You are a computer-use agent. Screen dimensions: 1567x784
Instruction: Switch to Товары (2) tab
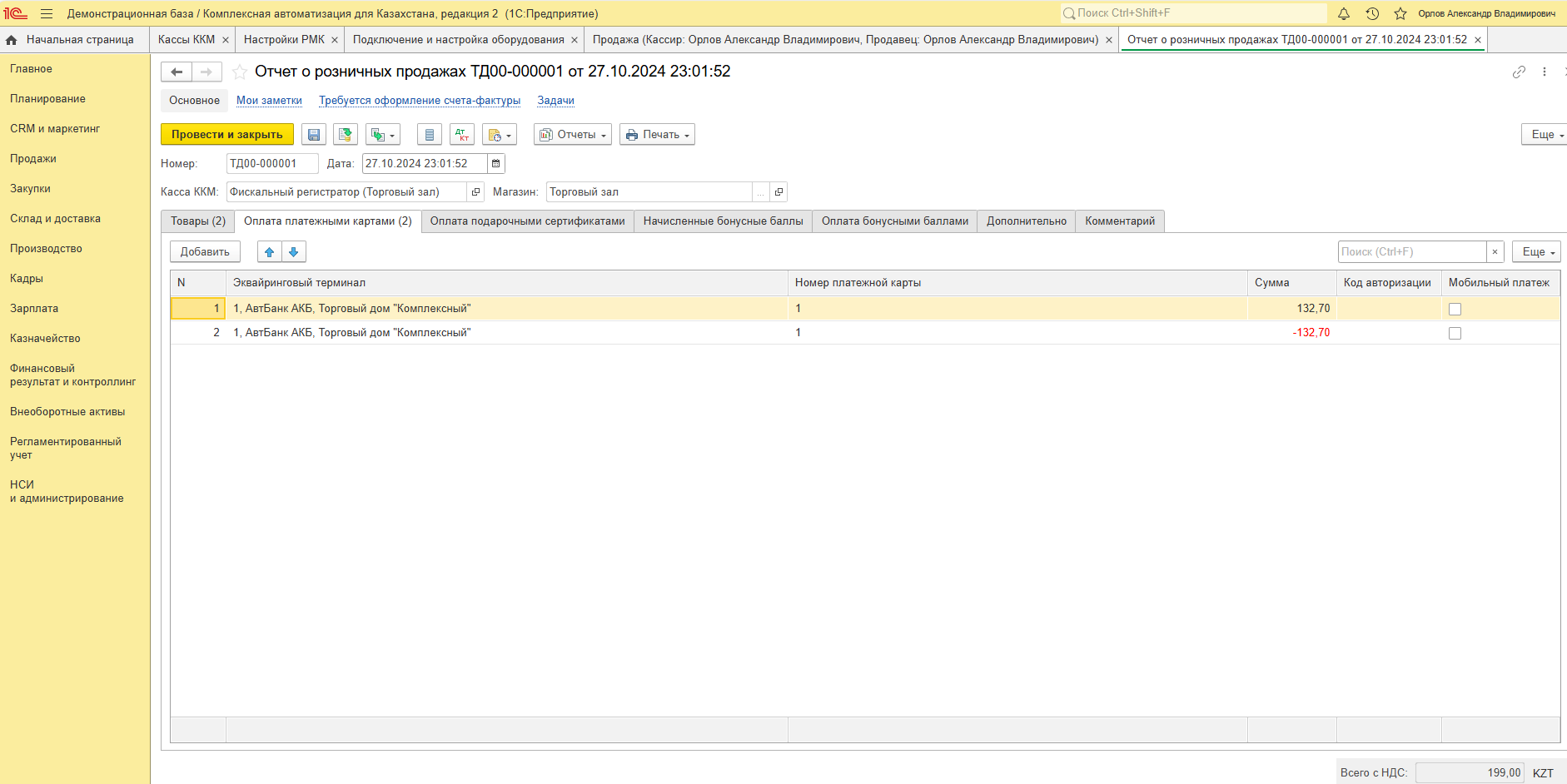point(198,221)
